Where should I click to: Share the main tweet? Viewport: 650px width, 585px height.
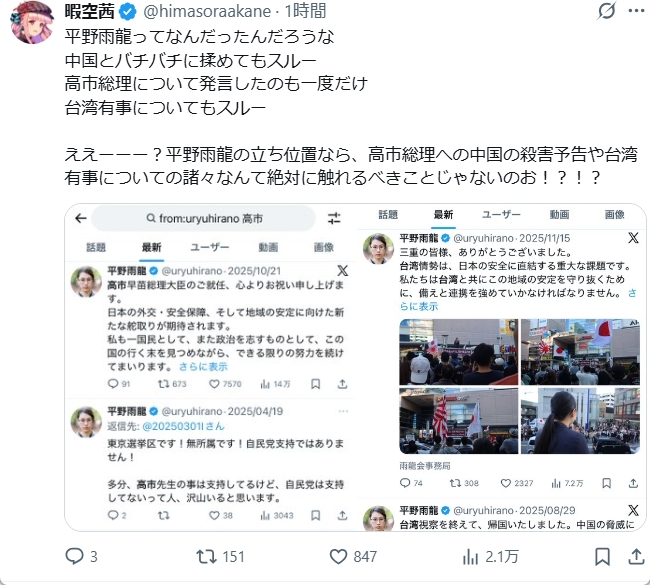click(636, 556)
